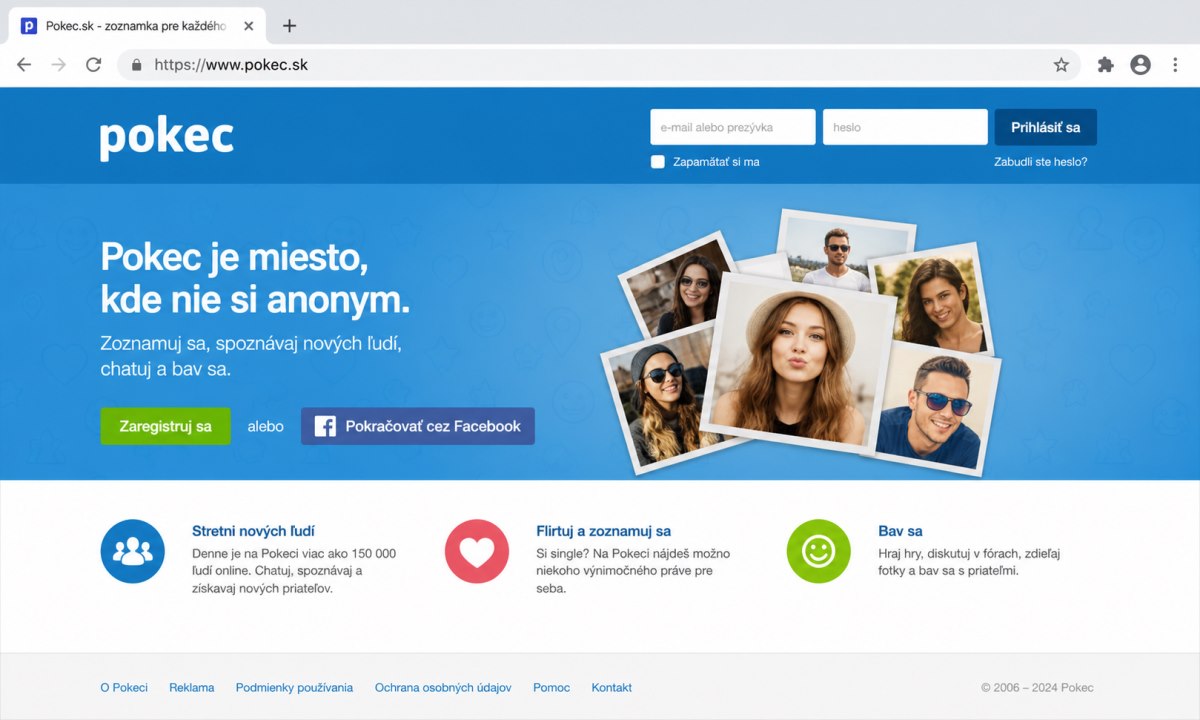The image size is (1200, 720).
Task: Open the extensions puzzle icon
Action: pyautogui.click(x=1105, y=65)
